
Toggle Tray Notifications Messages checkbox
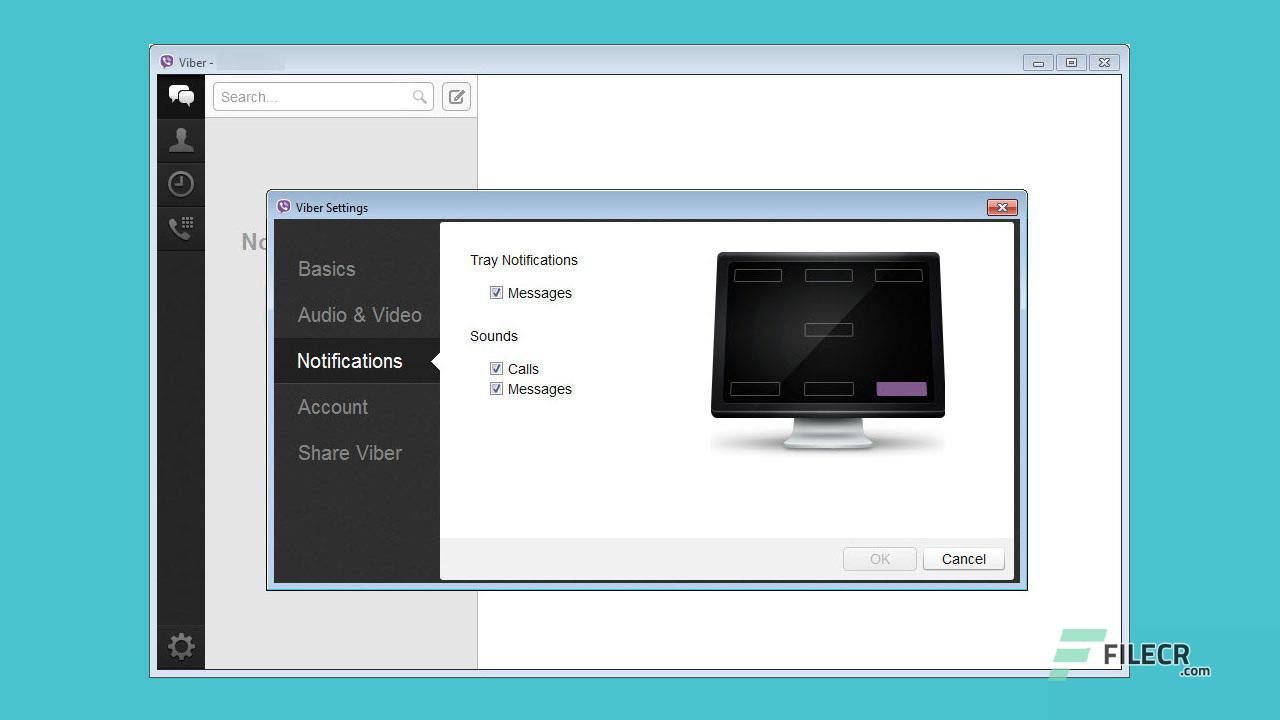pyautogui.click(x=496, y=293)
